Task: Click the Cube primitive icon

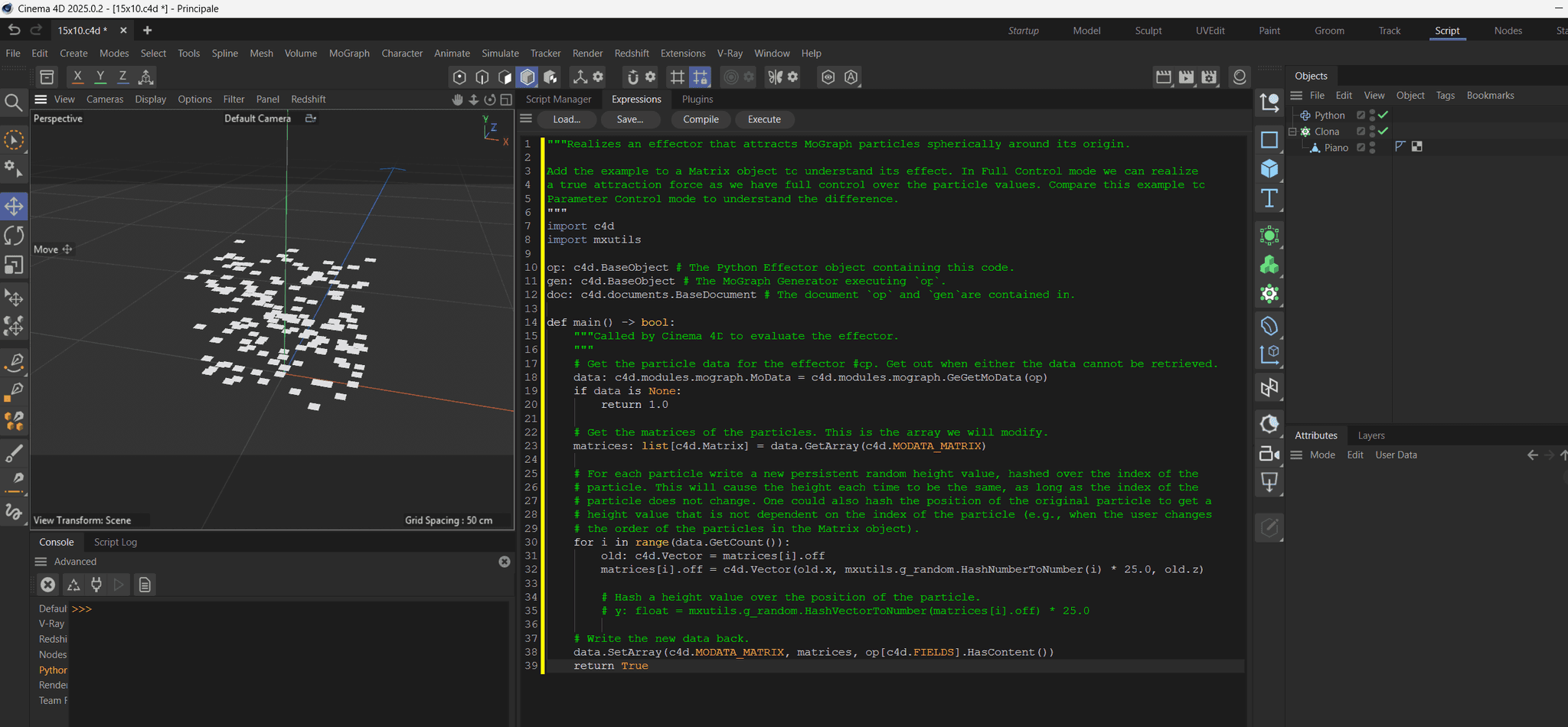Action: click(1269, 169)
